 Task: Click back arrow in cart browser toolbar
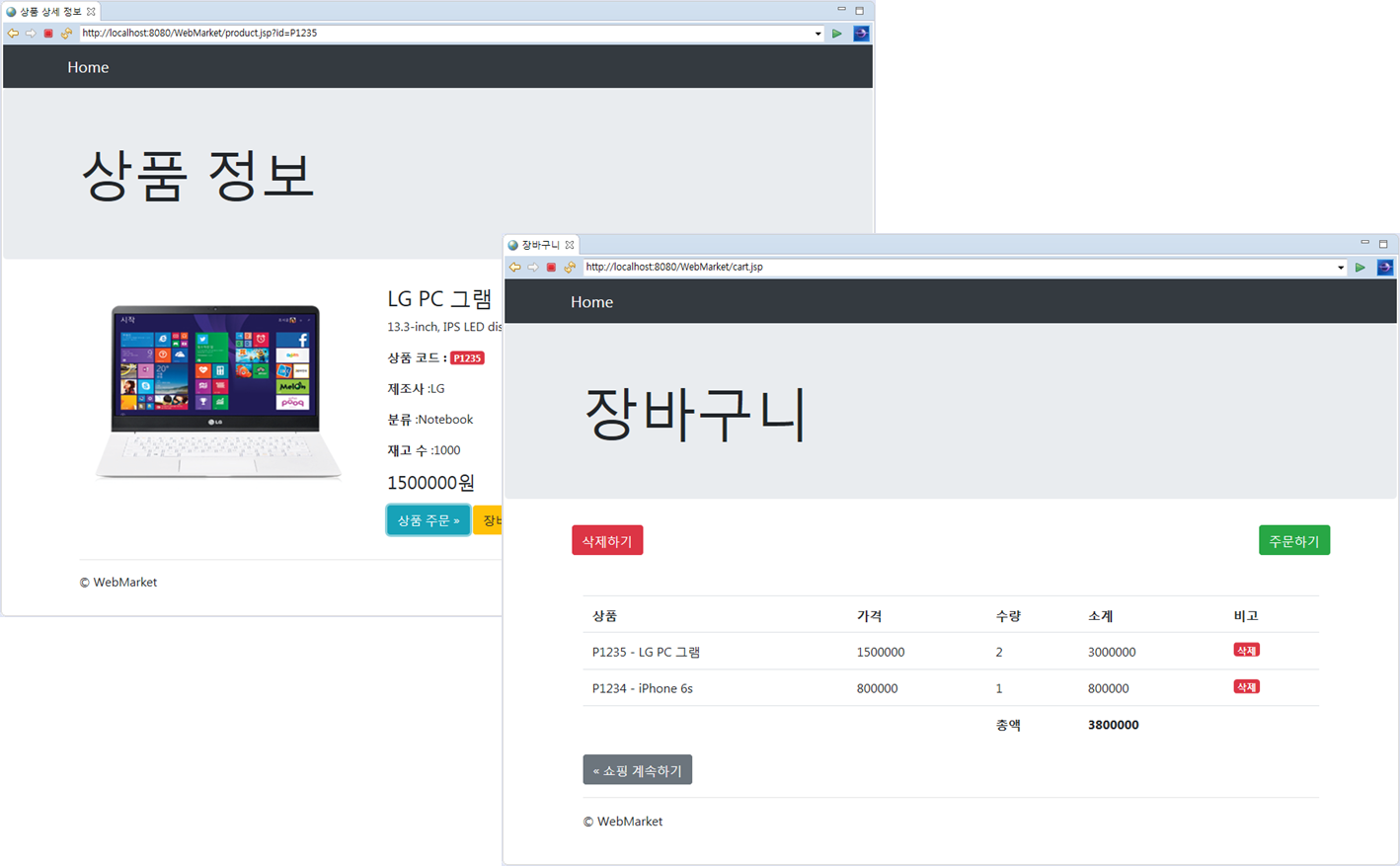(x=515, y=268)
